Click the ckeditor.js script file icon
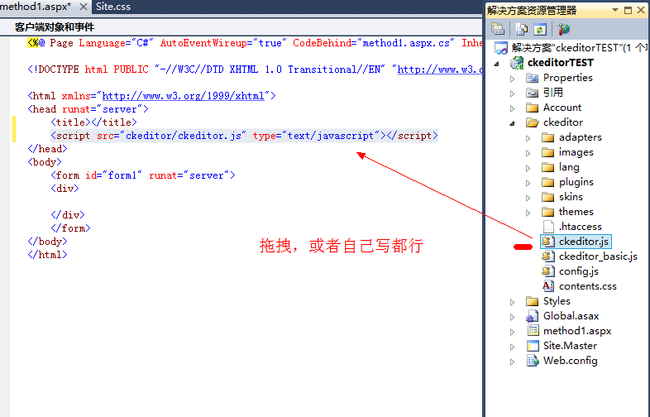This screenshot has width=650, height=417. [x=548, y=241]
